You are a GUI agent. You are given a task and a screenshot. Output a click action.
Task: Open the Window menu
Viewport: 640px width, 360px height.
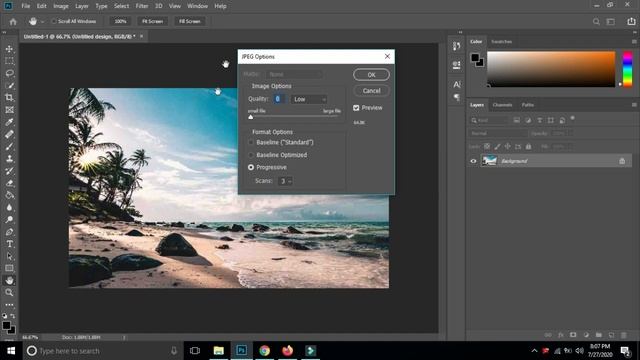click(197, 6)
